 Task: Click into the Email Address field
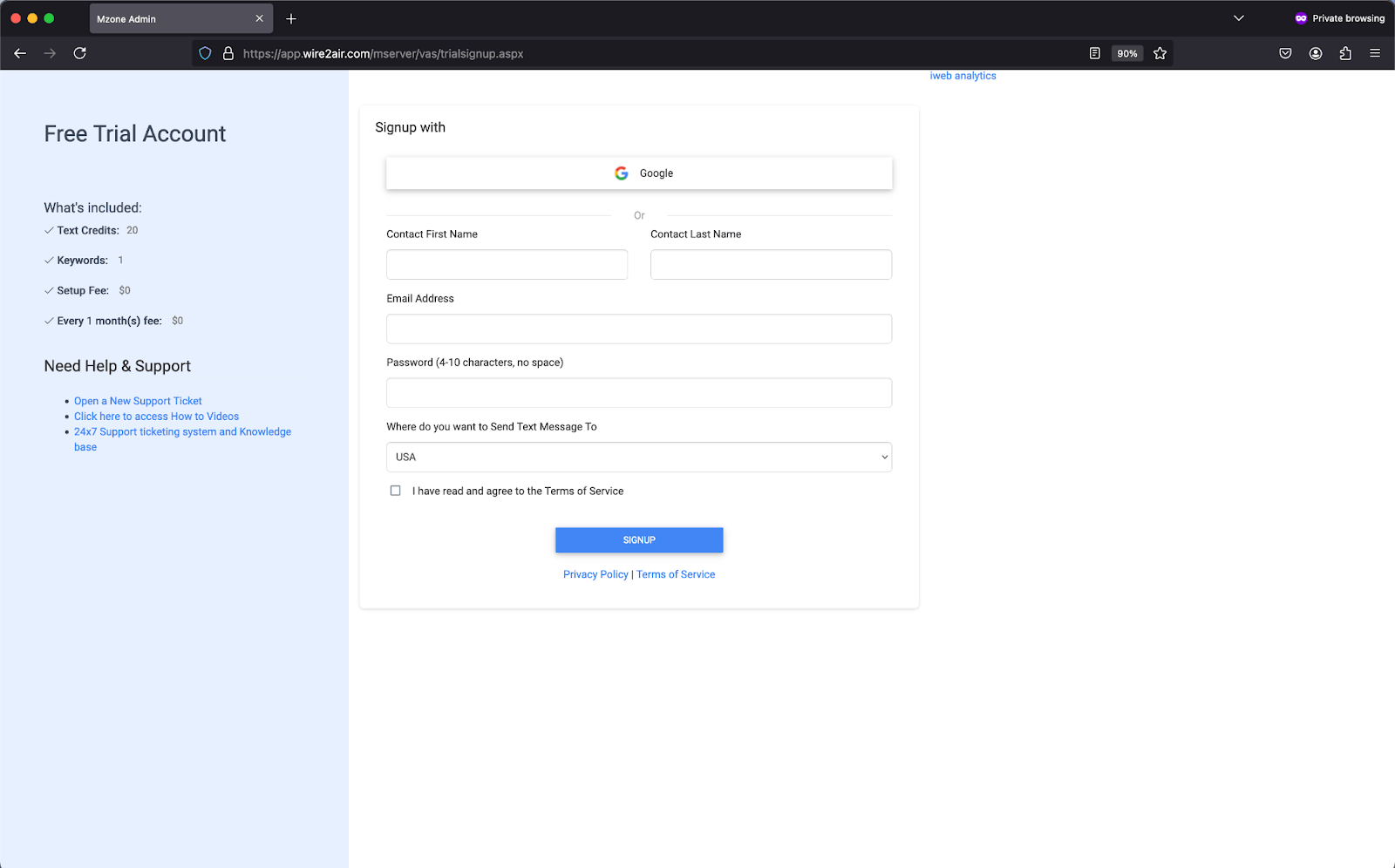638,329
